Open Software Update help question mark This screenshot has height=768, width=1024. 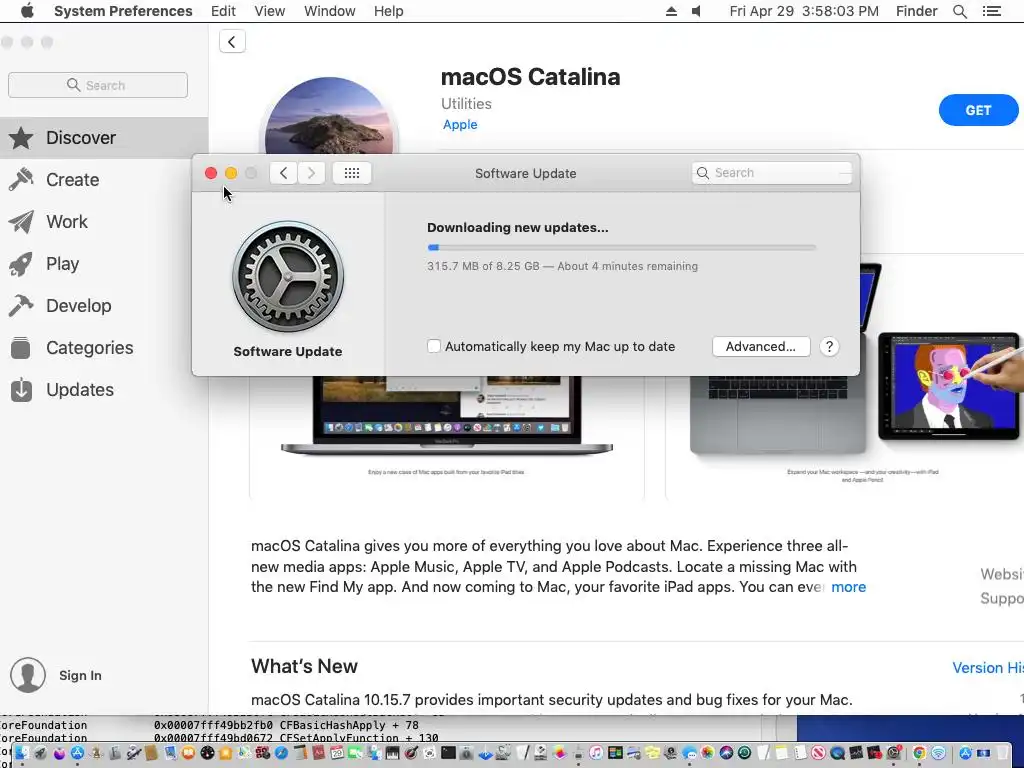[829, 347]
